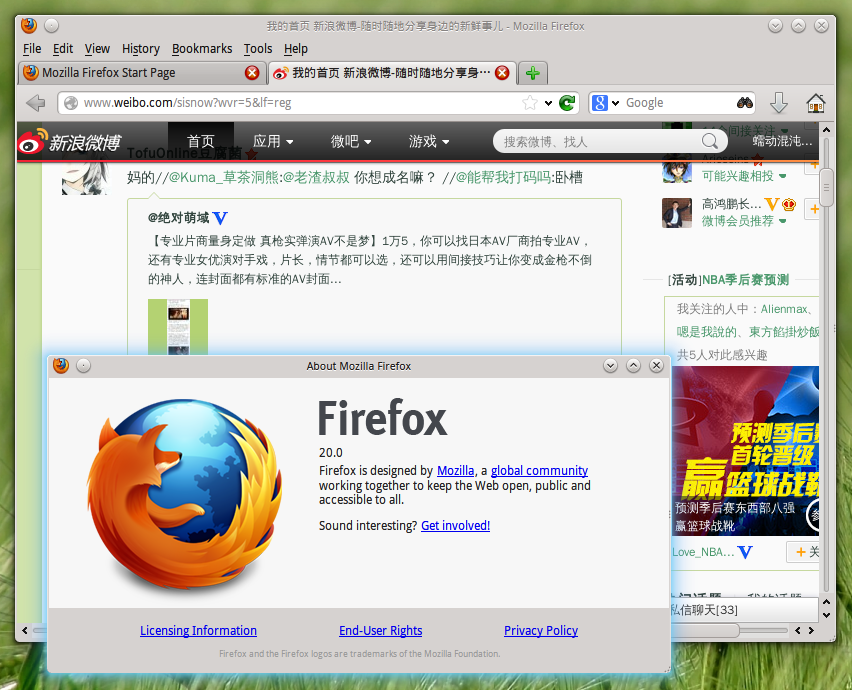Click the Mozilla link

[x=455, y=471]
